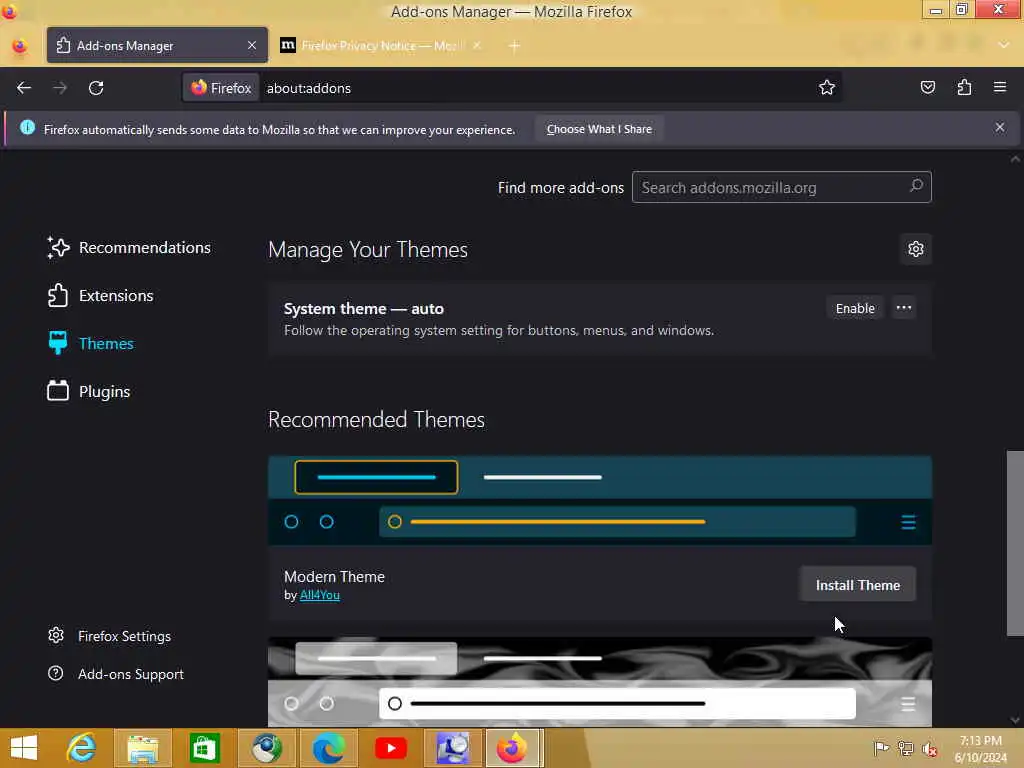This screenshot has height=768, width=1024.
Task: Click the vertical page scrollbar thumb
Action: coord(1015,543)
